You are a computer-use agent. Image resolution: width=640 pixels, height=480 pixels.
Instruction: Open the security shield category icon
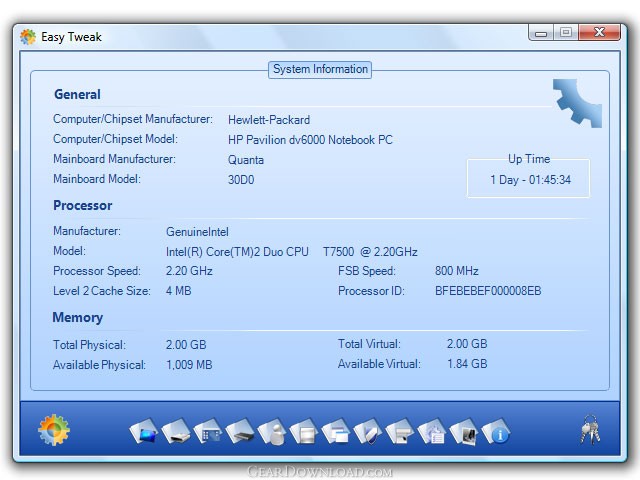tap(368, 431)
